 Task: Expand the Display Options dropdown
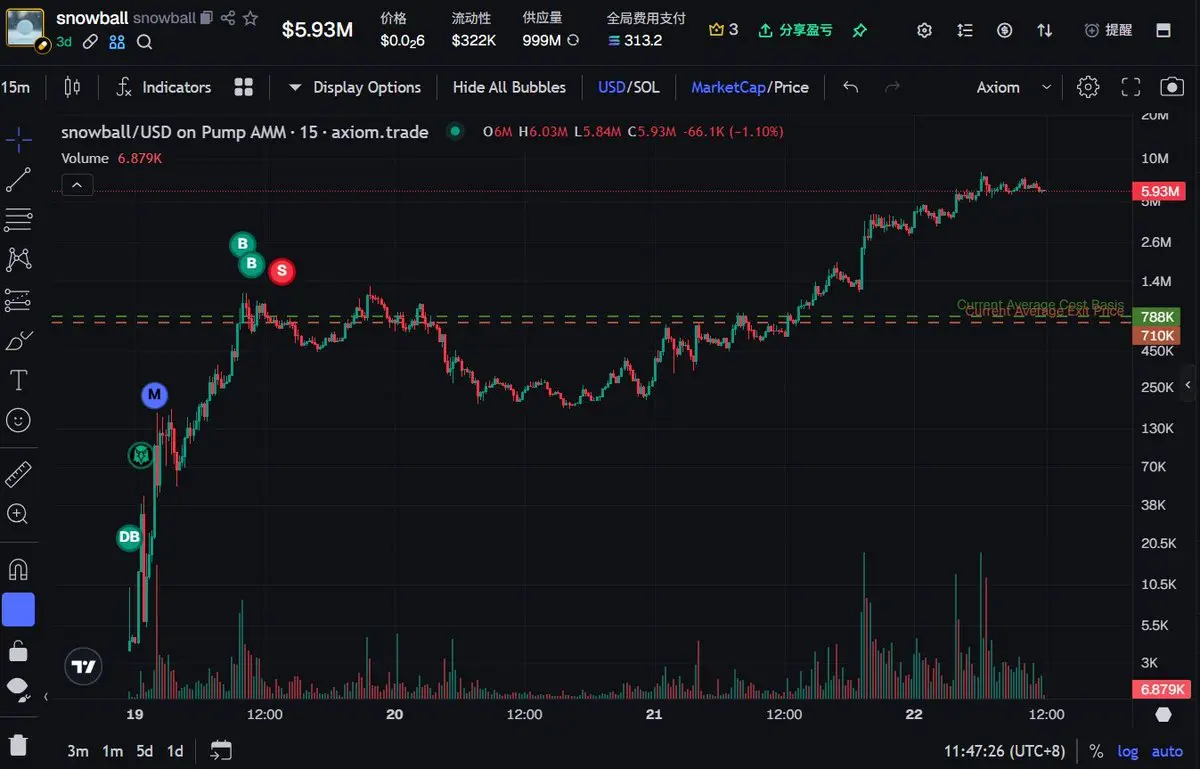(x=355, y=87)
